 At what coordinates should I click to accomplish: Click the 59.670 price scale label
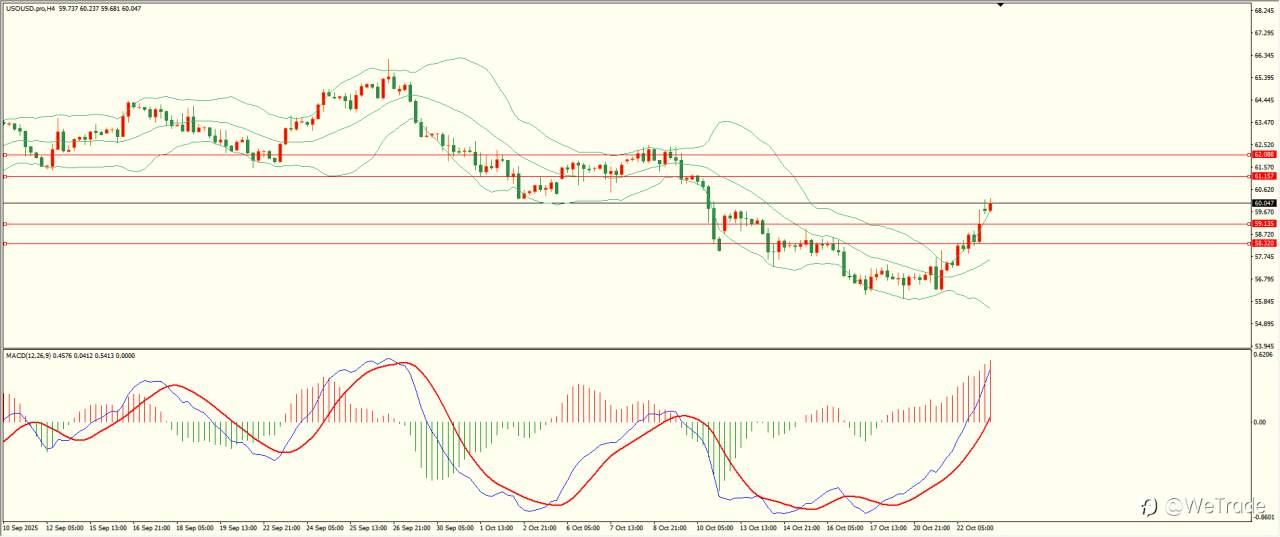click(x=1264, y=212)
